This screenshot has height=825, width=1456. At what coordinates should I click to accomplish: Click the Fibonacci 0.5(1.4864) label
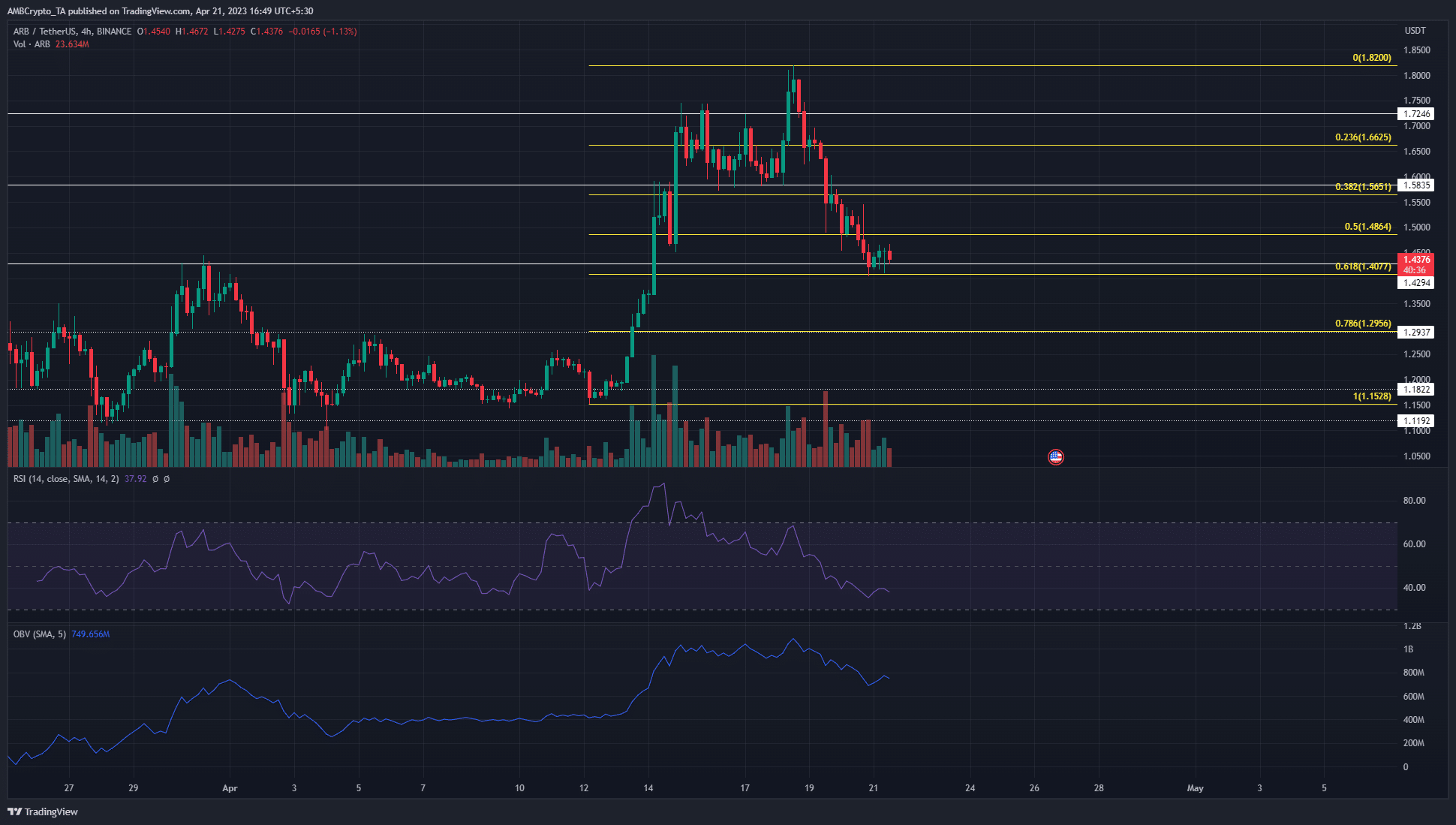pos(1367,227)
